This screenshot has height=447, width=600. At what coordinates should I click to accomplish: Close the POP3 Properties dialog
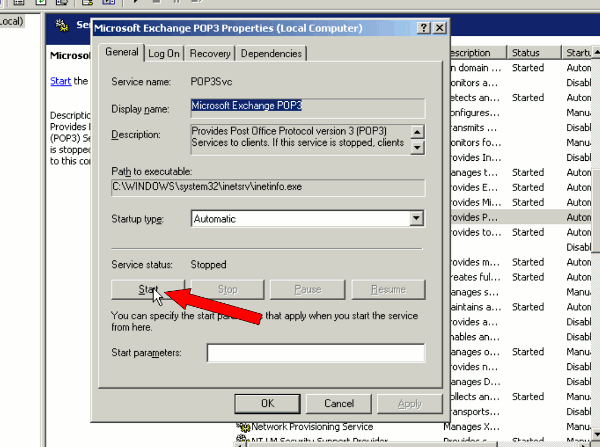point(440,28)
